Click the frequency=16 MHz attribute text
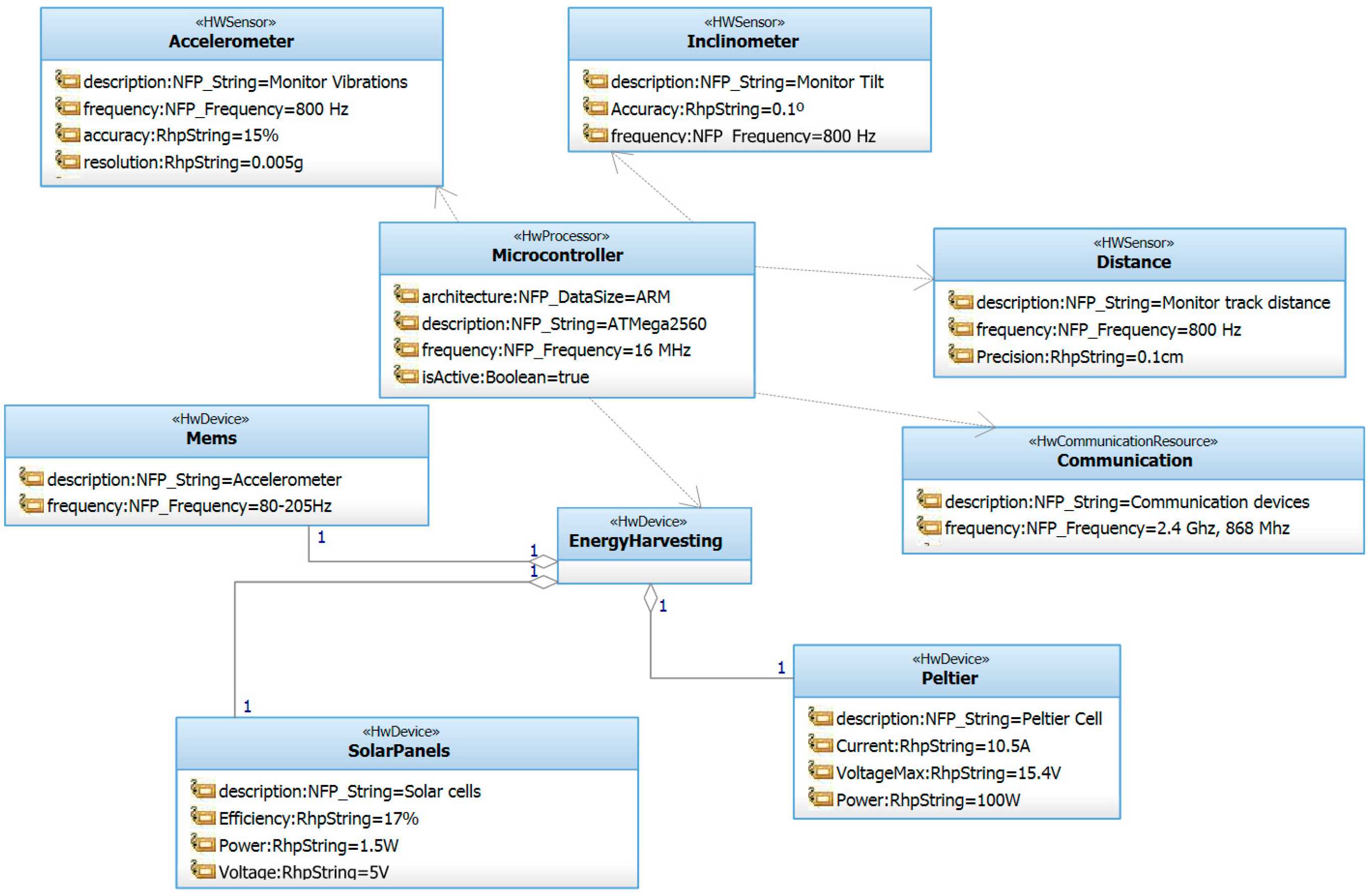Viewport: 1369px width, 896px height. [556, 350]
